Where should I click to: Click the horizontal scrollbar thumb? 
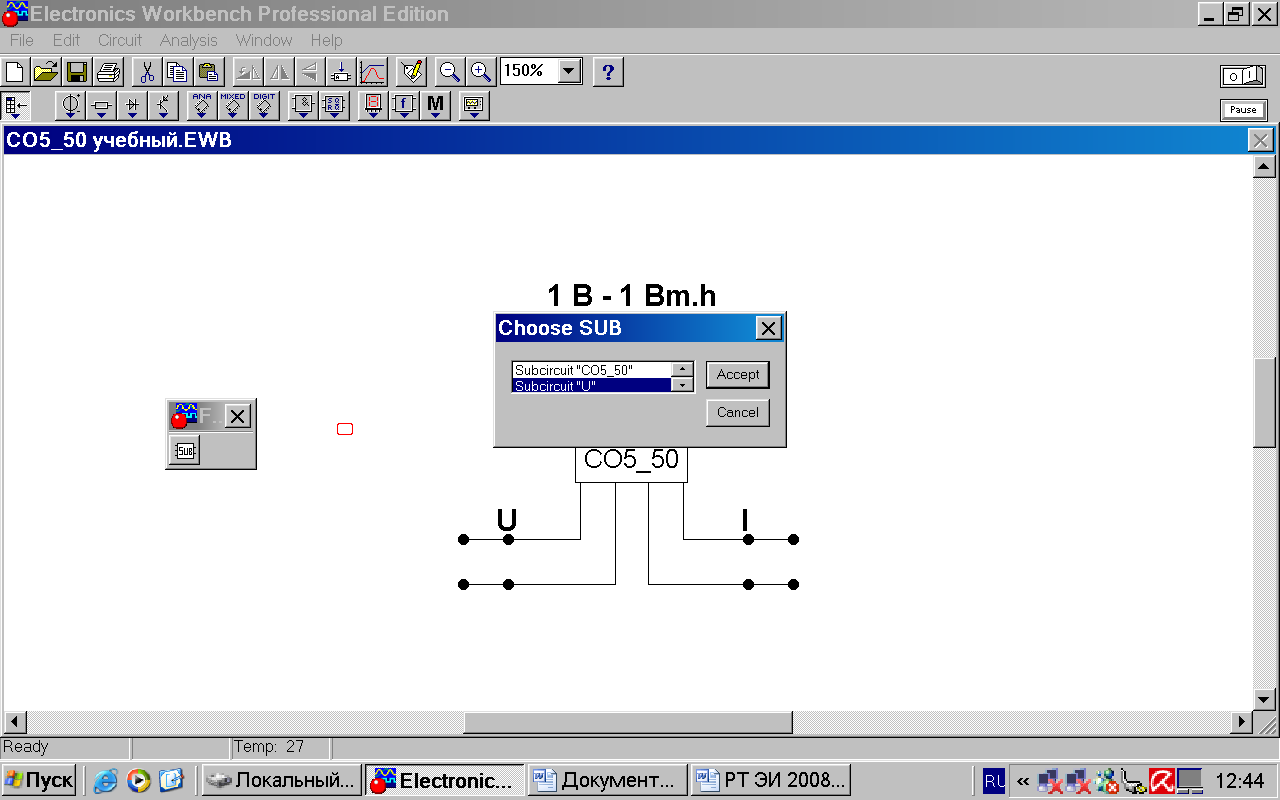pos(628,721)
